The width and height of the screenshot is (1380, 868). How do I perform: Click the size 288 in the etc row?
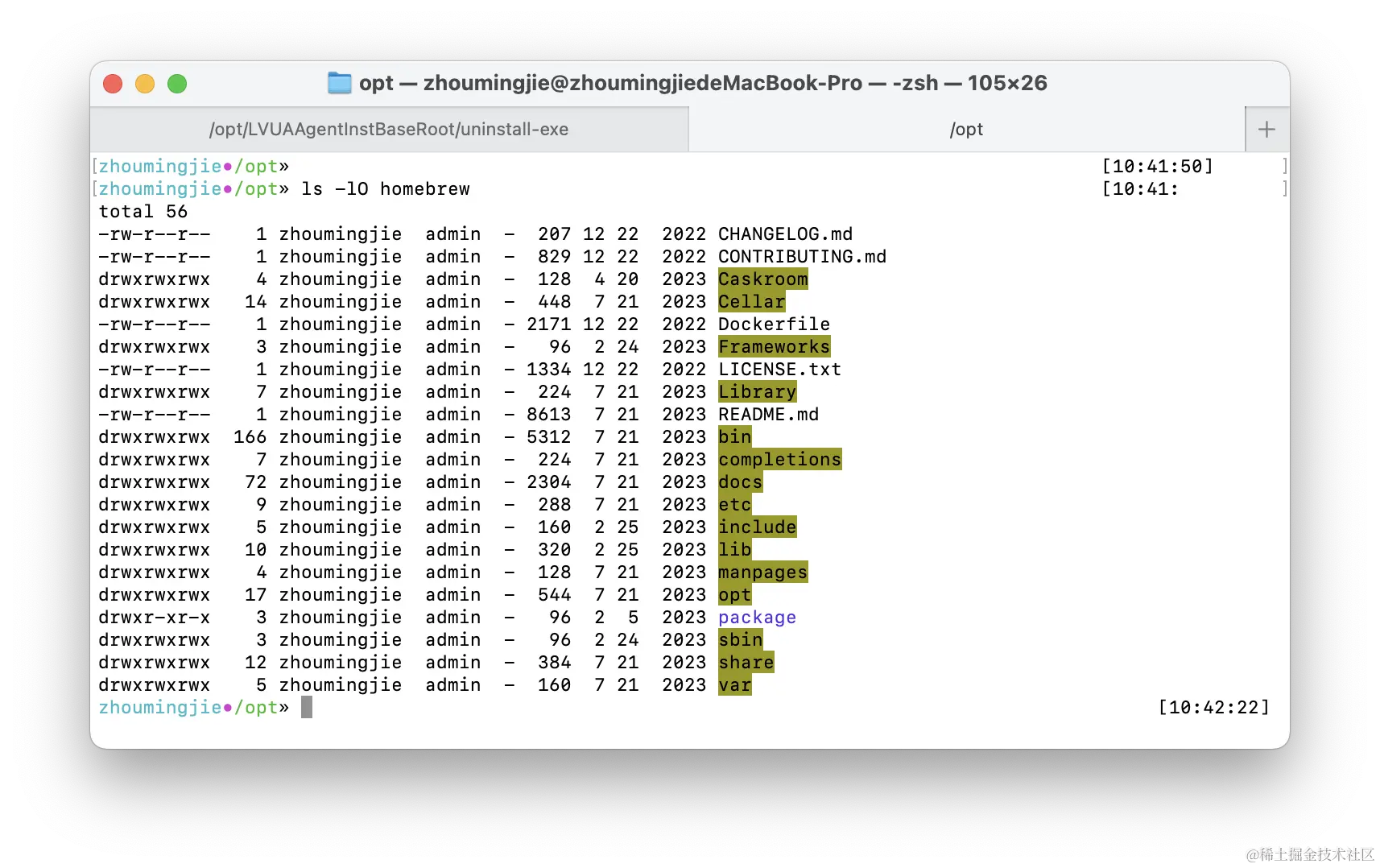point(555,505)
